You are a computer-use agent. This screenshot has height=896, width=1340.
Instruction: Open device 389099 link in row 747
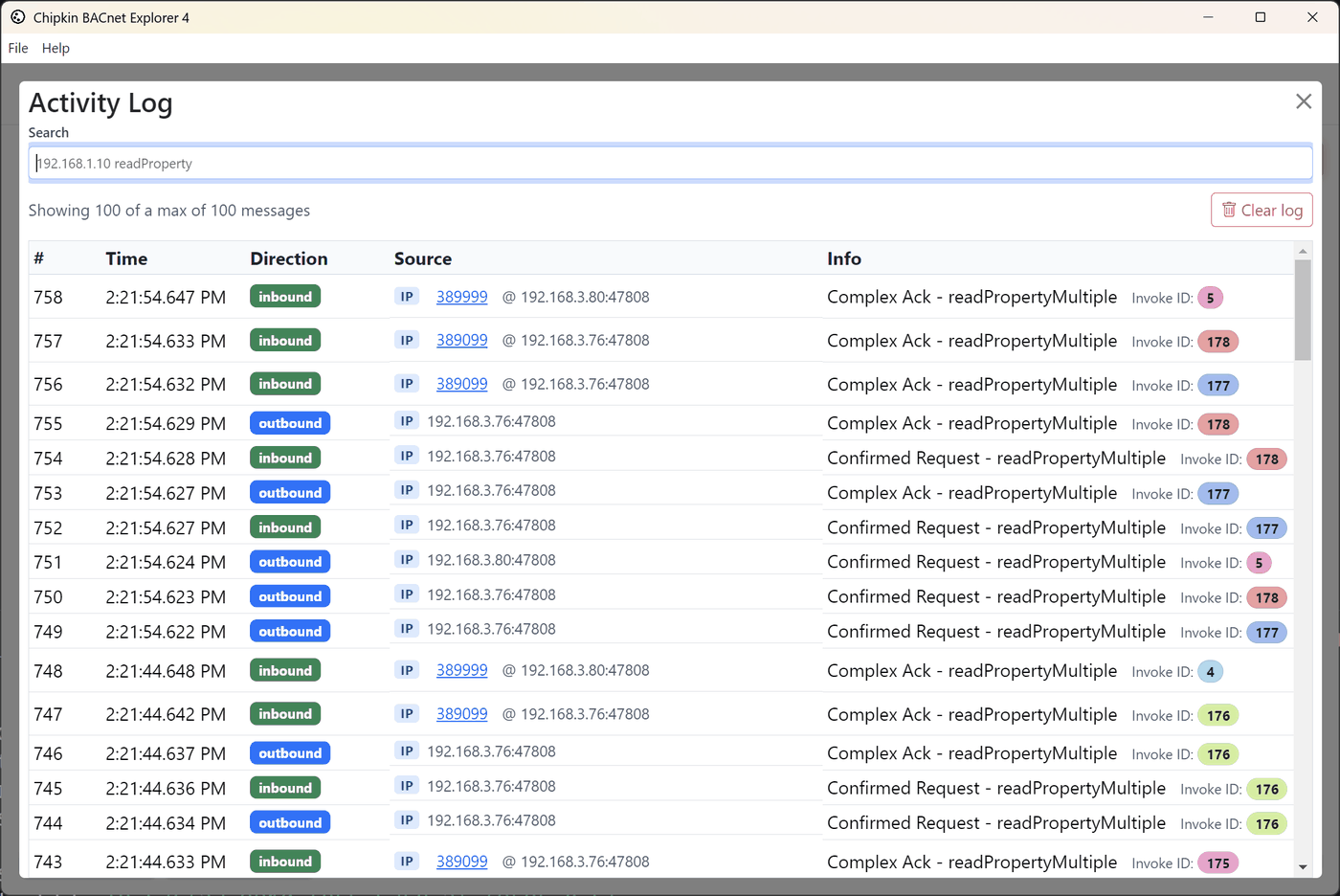(x=461, y=714)
